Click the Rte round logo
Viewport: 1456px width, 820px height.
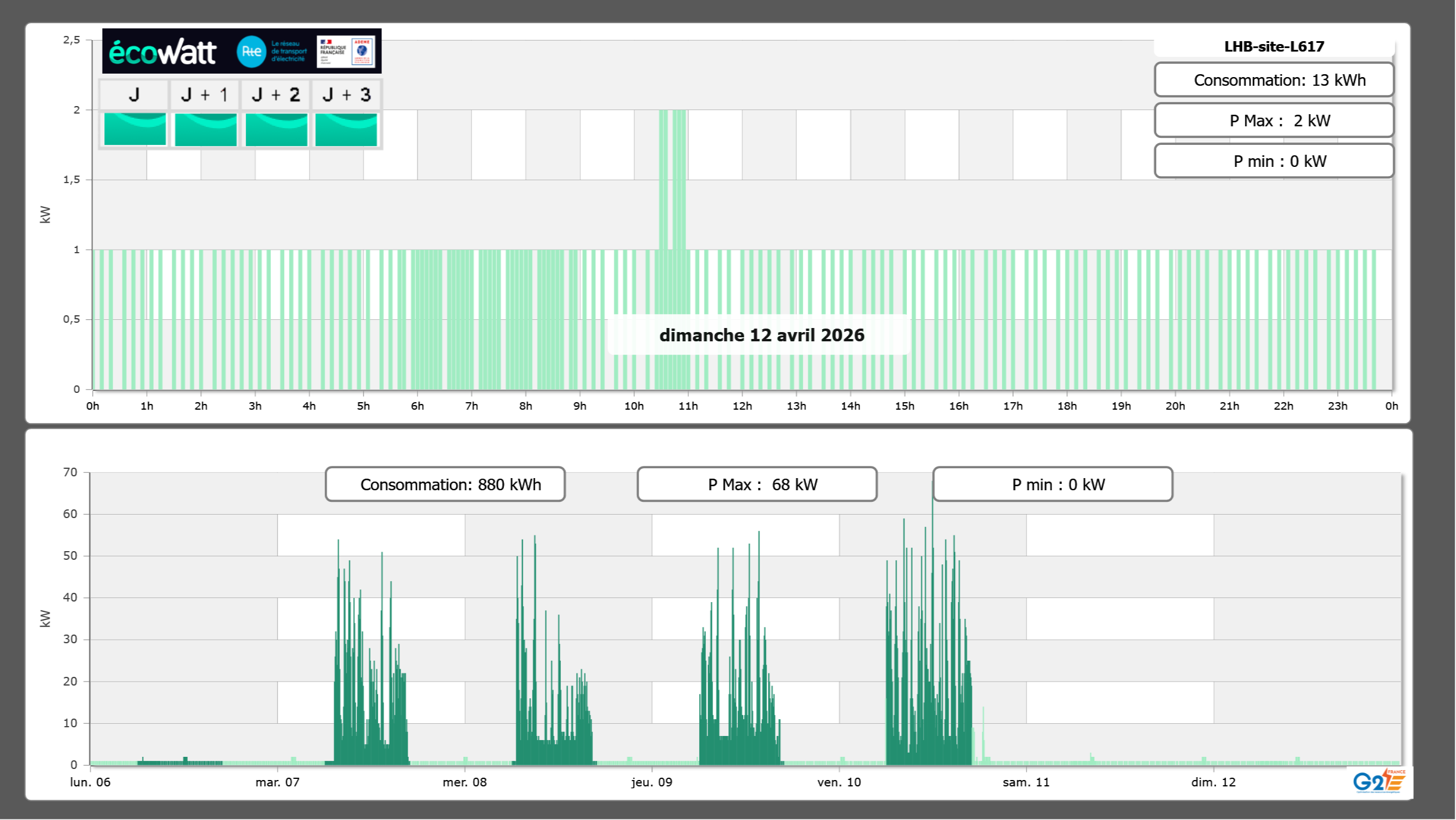[251, 52]
